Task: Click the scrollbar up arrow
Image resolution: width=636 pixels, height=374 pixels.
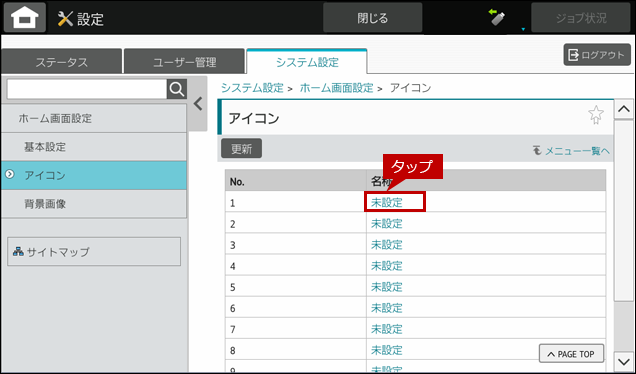Action: pos(624,109)
